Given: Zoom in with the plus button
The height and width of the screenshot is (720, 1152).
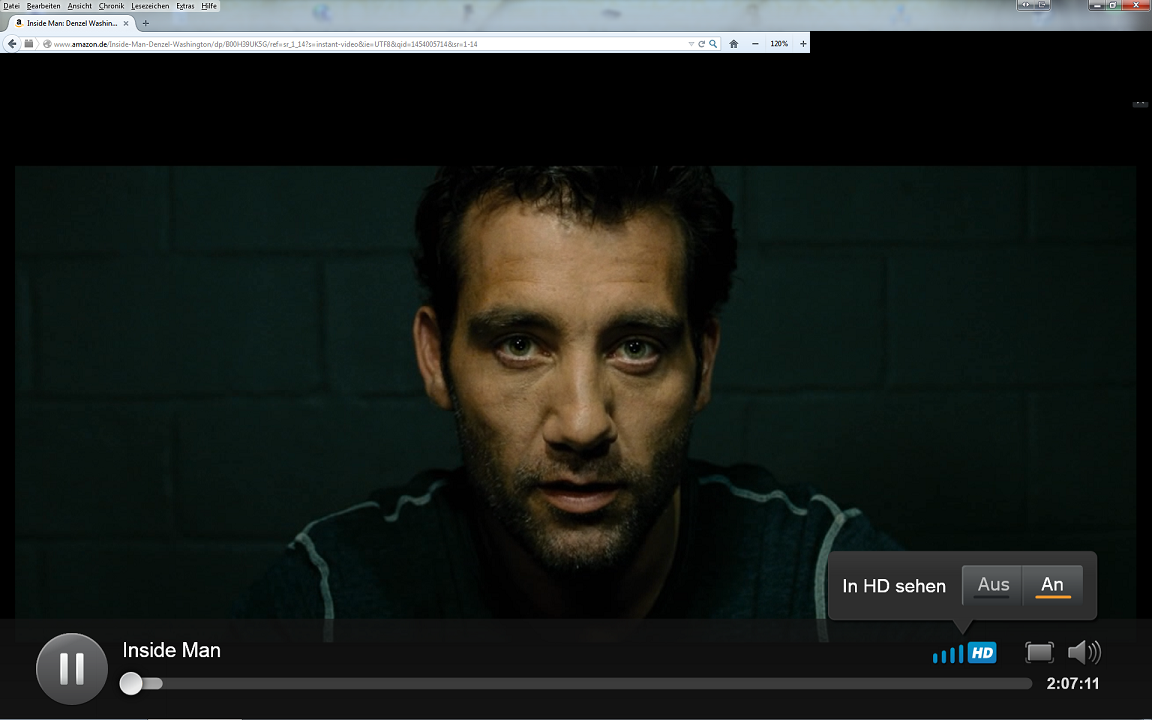Looking at the screenshot, I should click(x=803, y=44).
